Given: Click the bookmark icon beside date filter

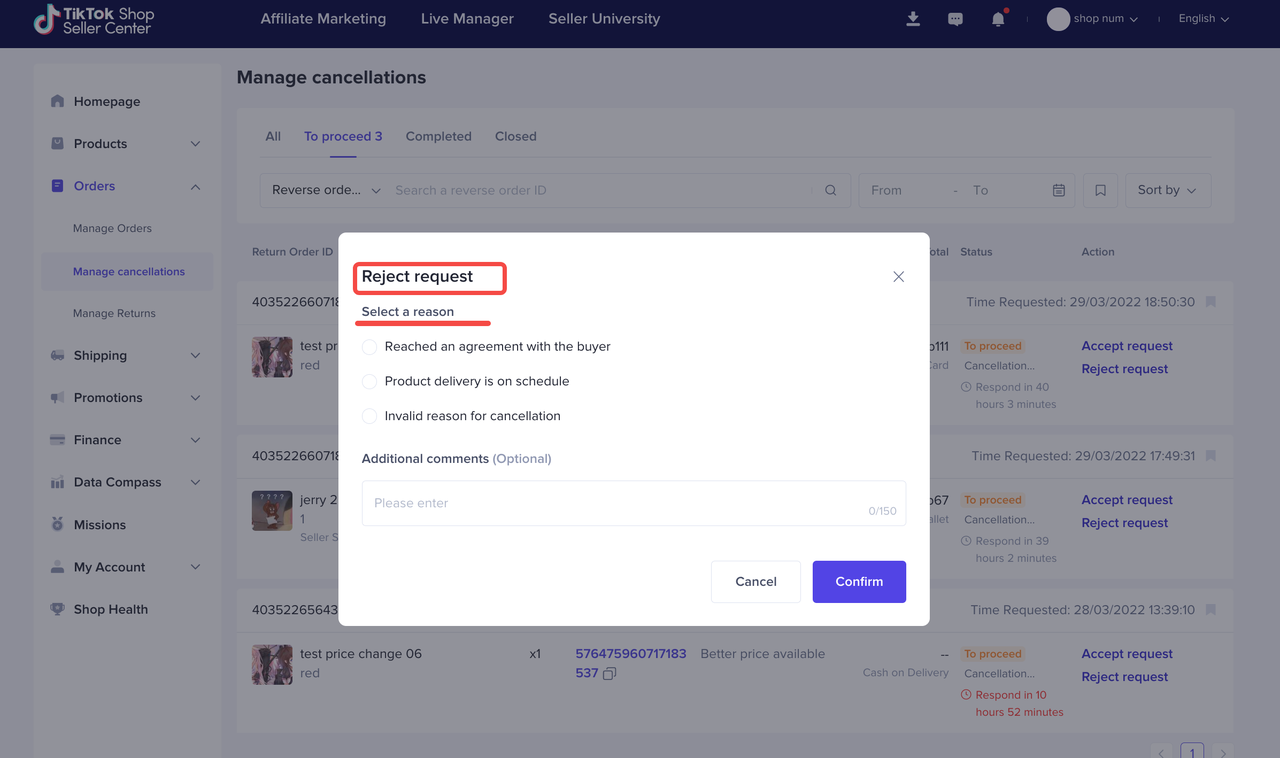Looking at the screenshot, I should pos(1100,190).
